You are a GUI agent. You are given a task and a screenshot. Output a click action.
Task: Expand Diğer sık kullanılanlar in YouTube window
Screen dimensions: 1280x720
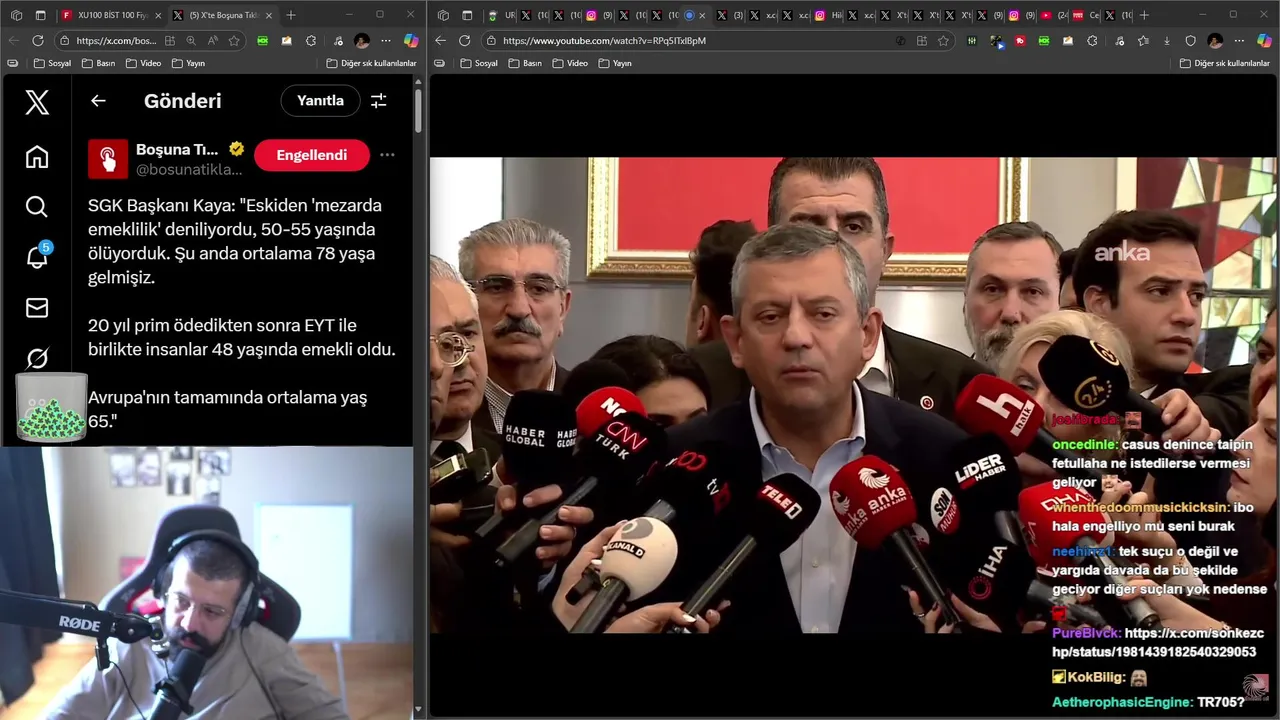pos(1224,63)
